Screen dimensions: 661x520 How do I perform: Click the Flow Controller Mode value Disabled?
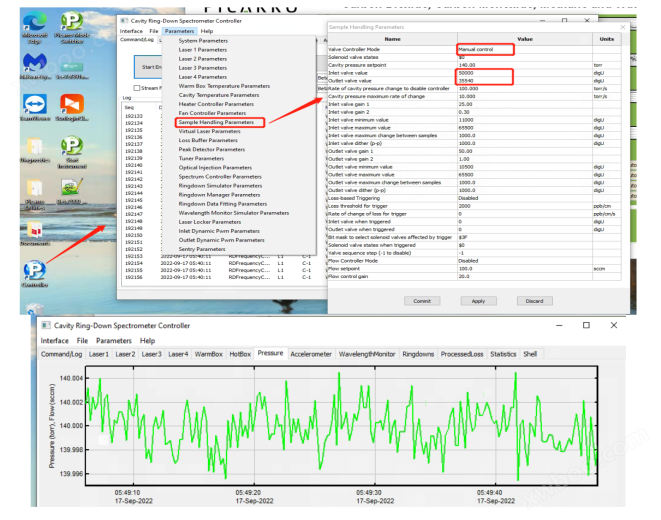[525, 261]
